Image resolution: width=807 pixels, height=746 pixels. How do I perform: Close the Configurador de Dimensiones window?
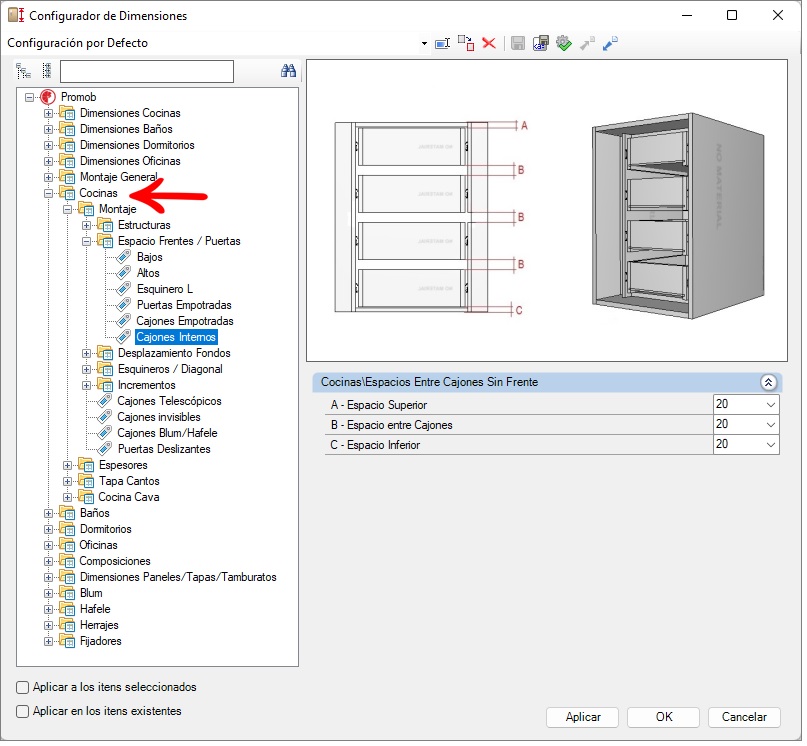pyautogui.click(x=778, y=15)
